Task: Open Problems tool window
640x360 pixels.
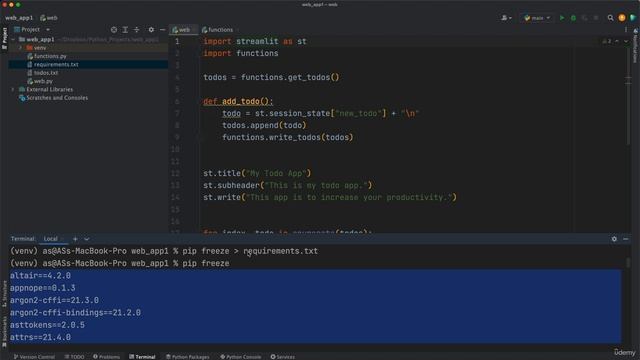Action: (106, 357)
